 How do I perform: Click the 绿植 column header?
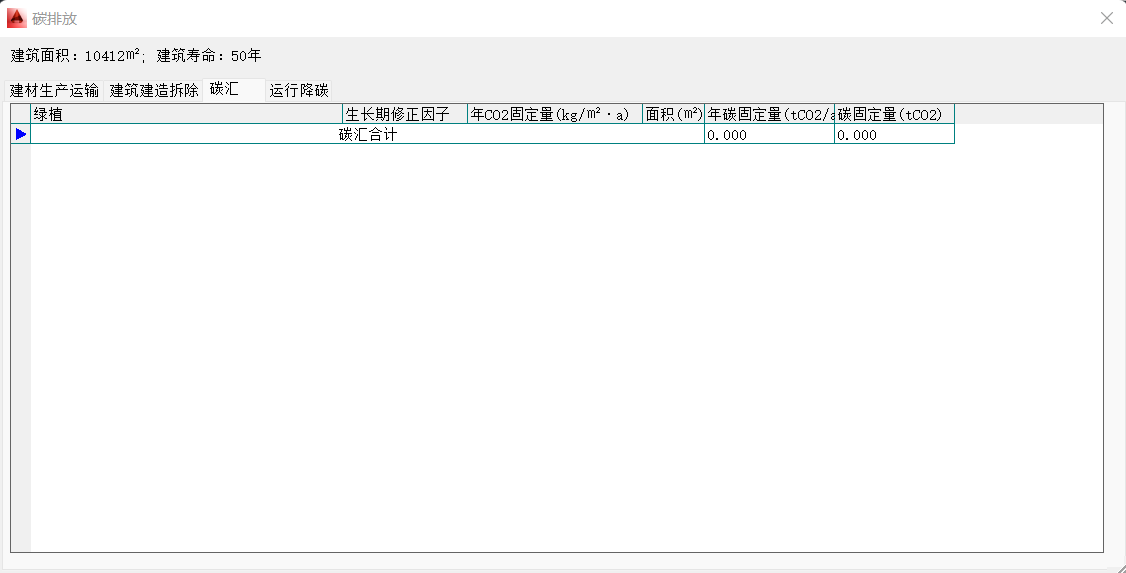click(x=186, y=114)
